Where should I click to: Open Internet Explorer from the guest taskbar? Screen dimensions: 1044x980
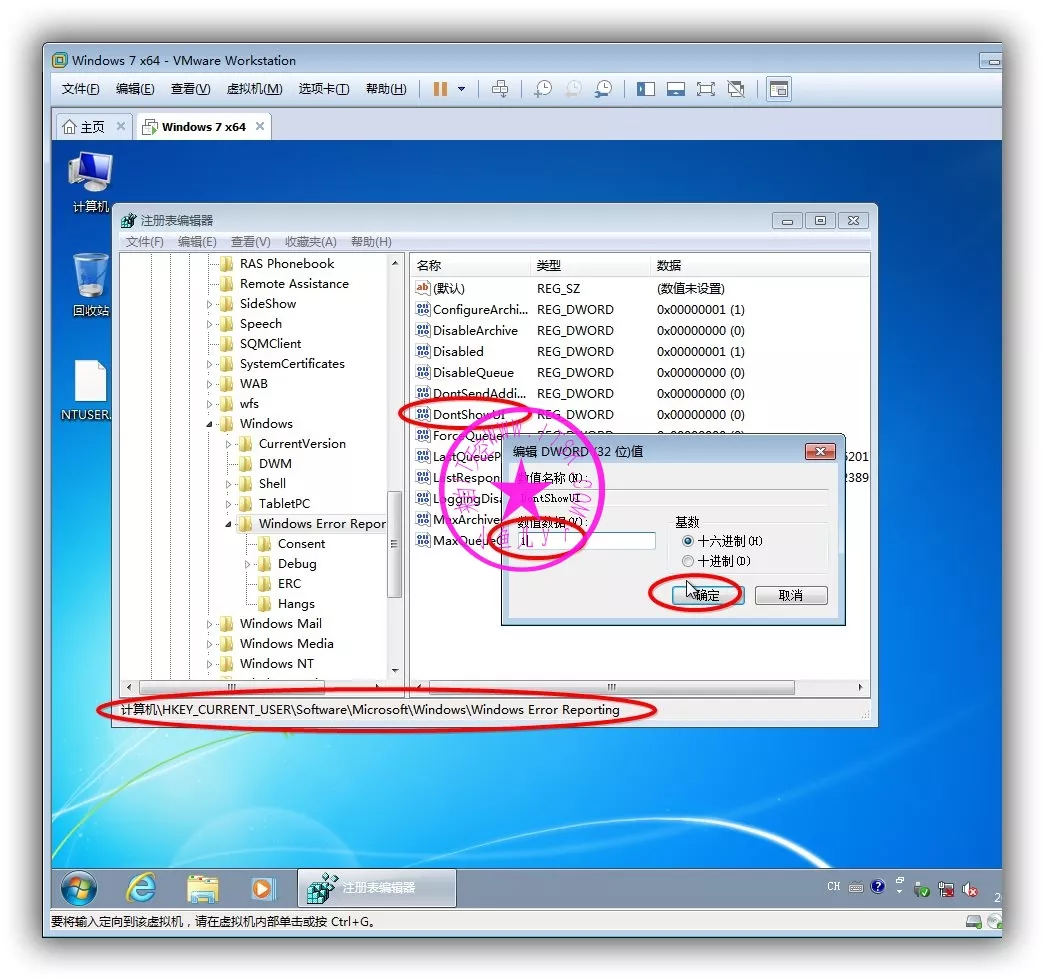pos(141,887)
